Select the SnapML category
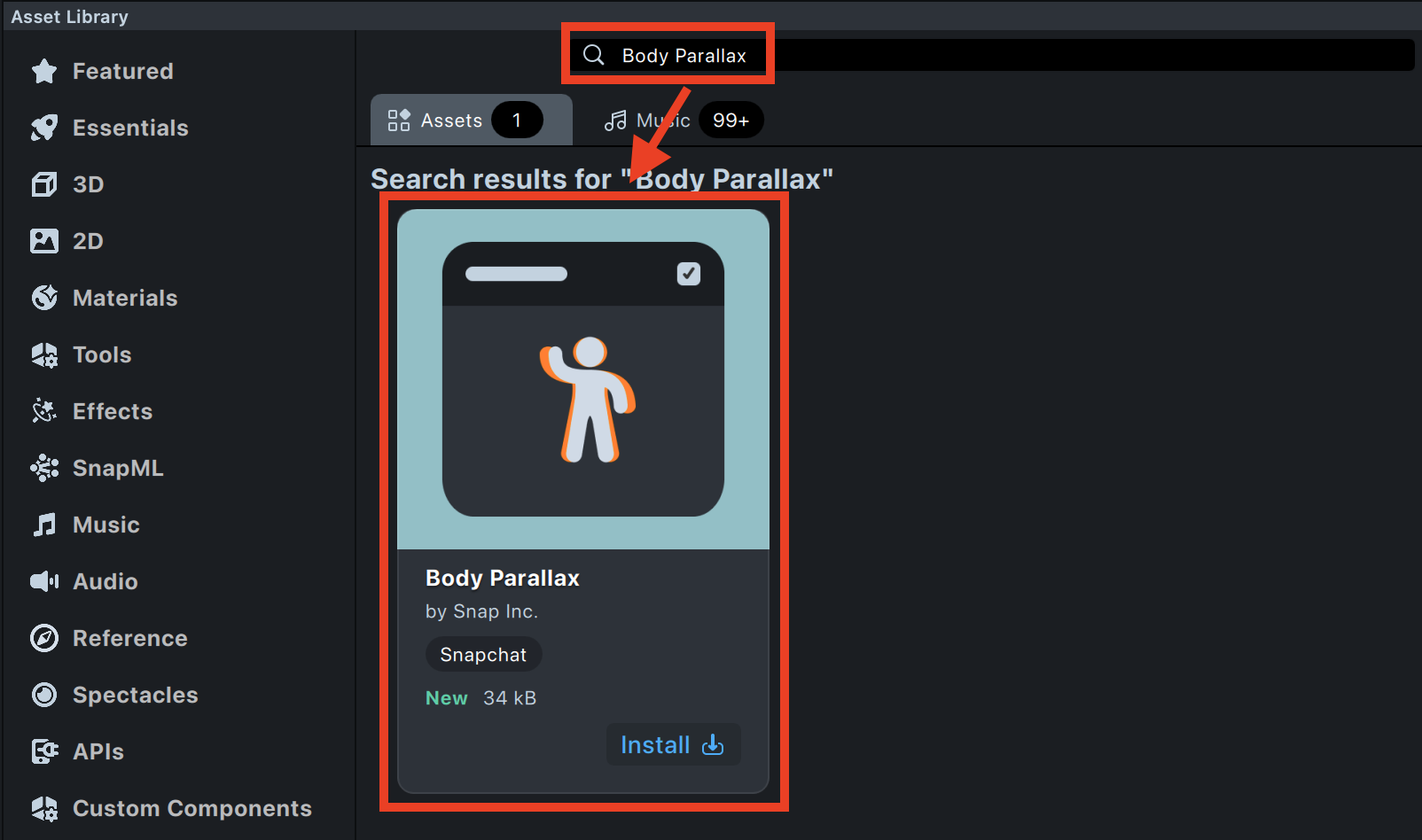The image size is (1422, 840). tap(97, 468)
